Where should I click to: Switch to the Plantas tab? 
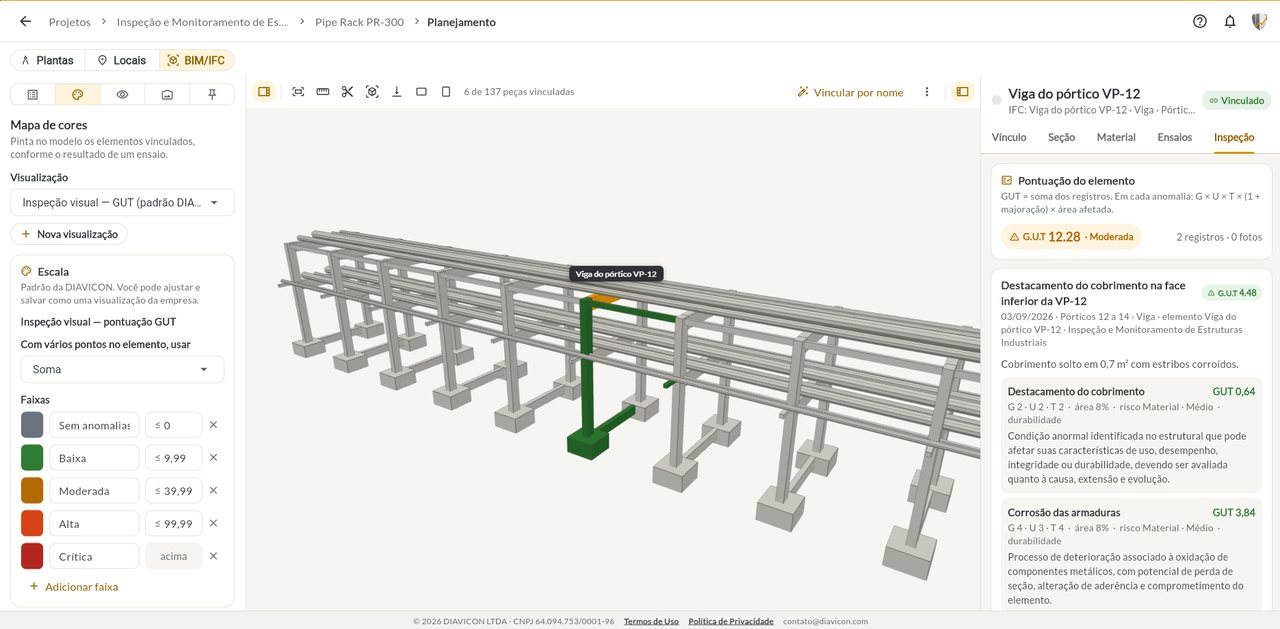point(47,60)
